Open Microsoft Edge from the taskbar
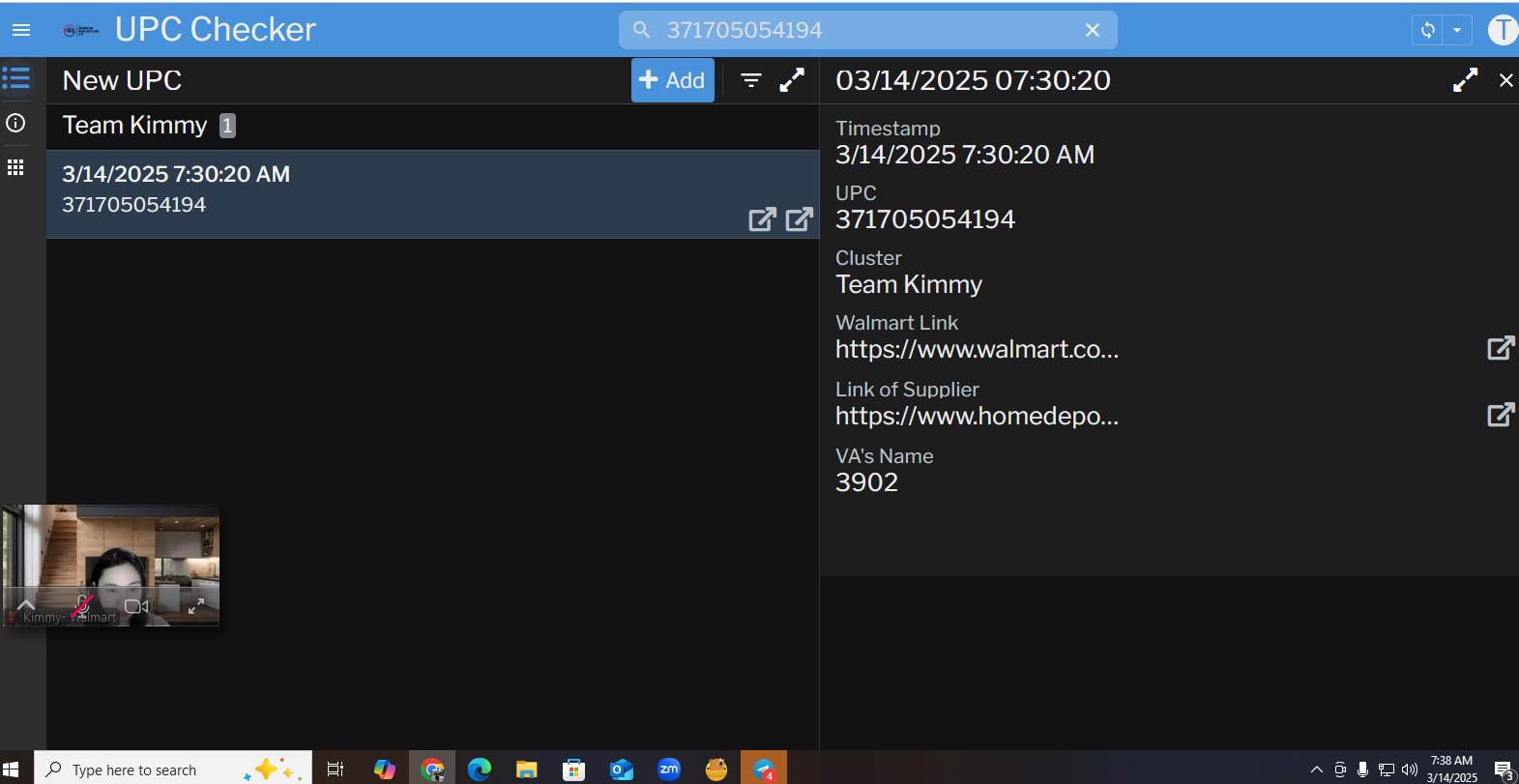 pyautogui.click(x=480, y=769)
